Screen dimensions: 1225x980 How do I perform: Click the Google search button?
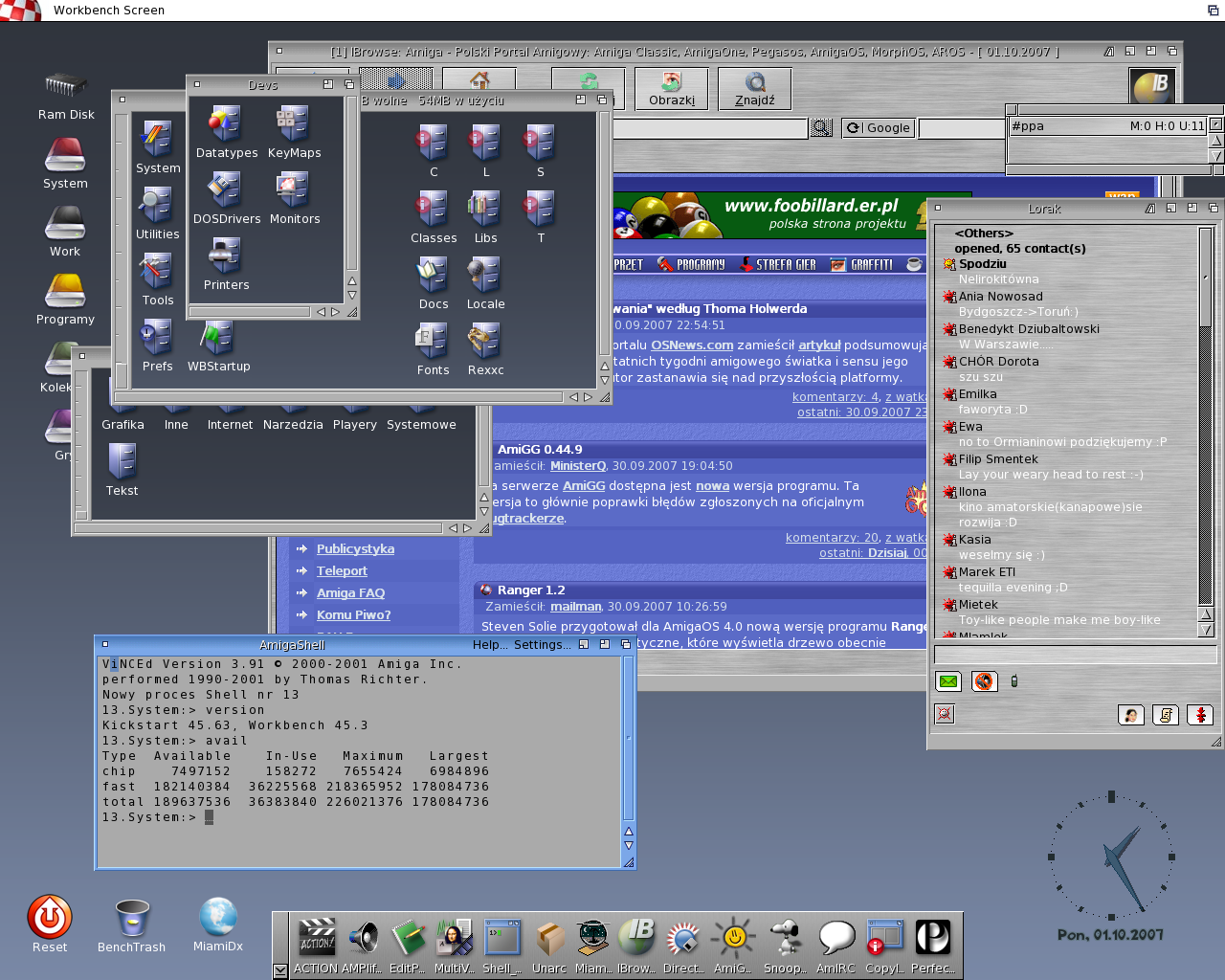[x=879, y=127]
